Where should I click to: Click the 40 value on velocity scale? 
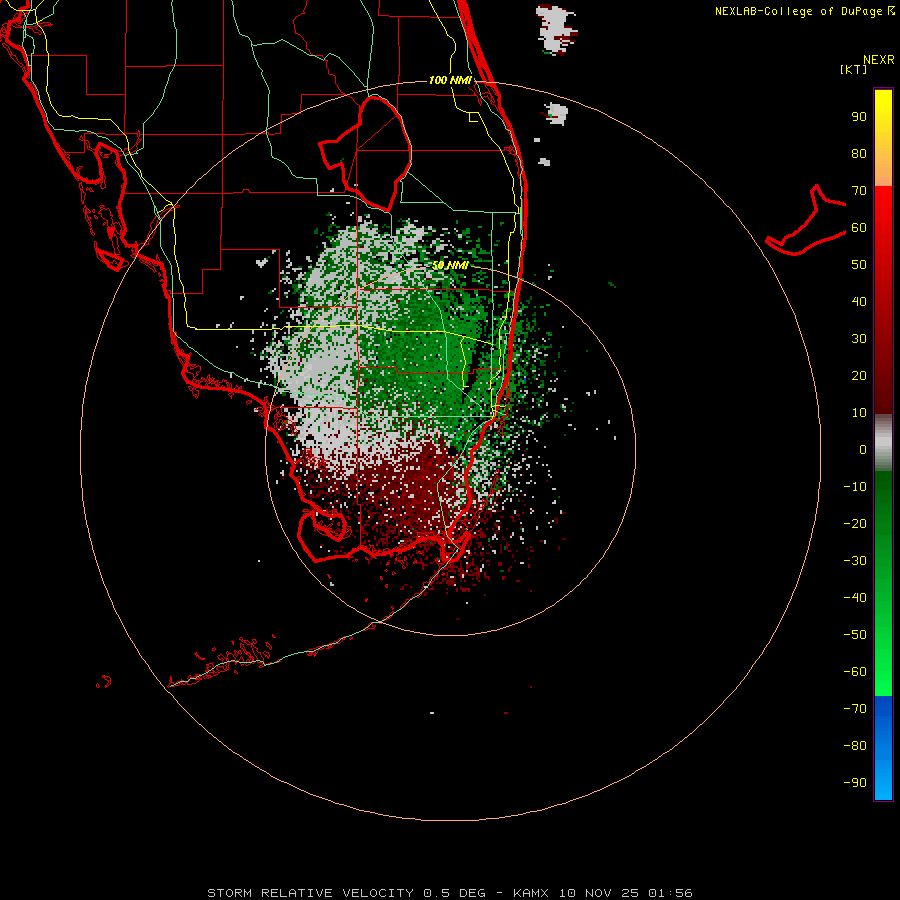[x=859, y=301]
